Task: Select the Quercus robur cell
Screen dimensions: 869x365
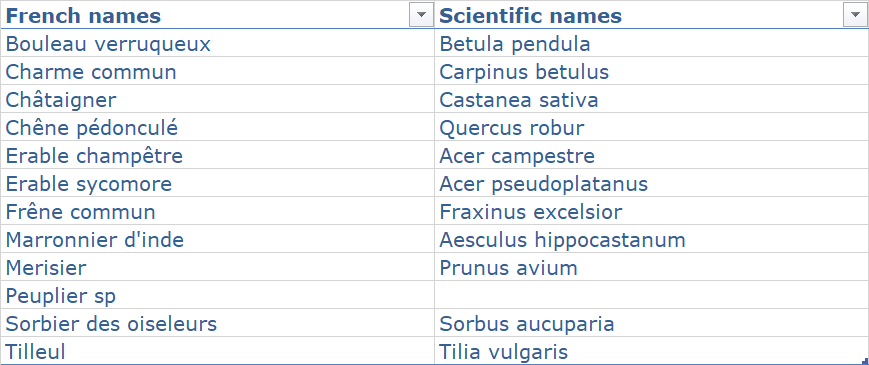Action: 652,127
